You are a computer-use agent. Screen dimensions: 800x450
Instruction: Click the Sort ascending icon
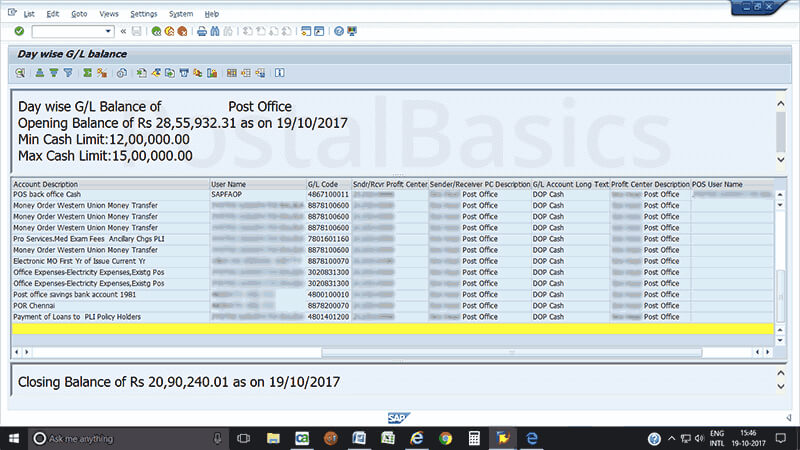pos(40,73)
